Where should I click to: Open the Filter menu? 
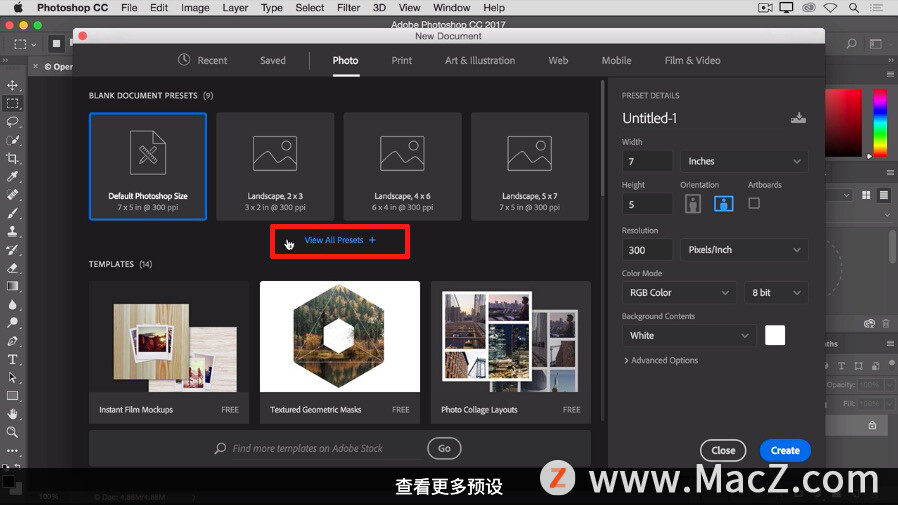(x=348, y=8)
